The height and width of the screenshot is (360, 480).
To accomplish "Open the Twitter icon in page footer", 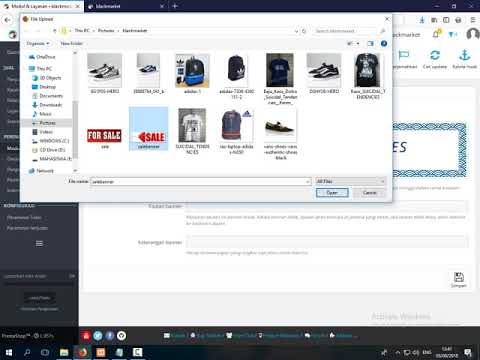I will point(98,336).
